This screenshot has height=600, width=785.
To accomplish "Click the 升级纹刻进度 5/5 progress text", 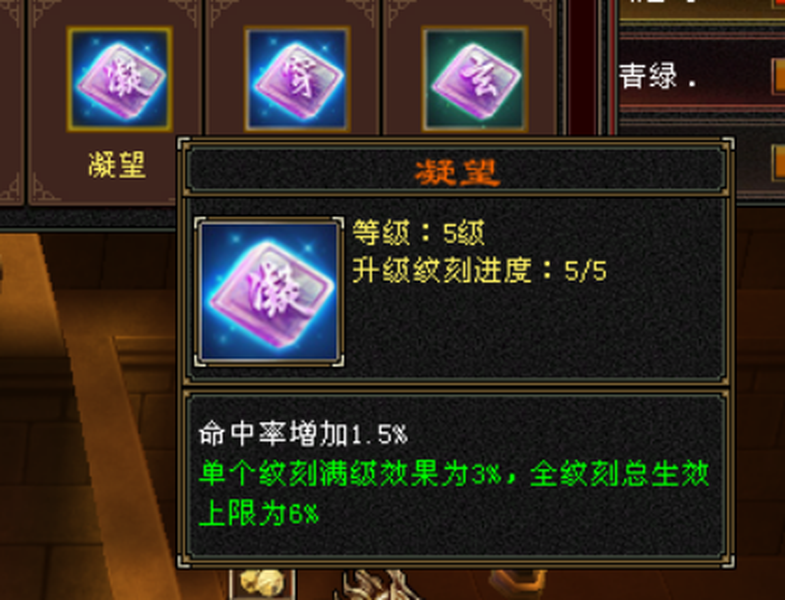I will tap(479, 271).
